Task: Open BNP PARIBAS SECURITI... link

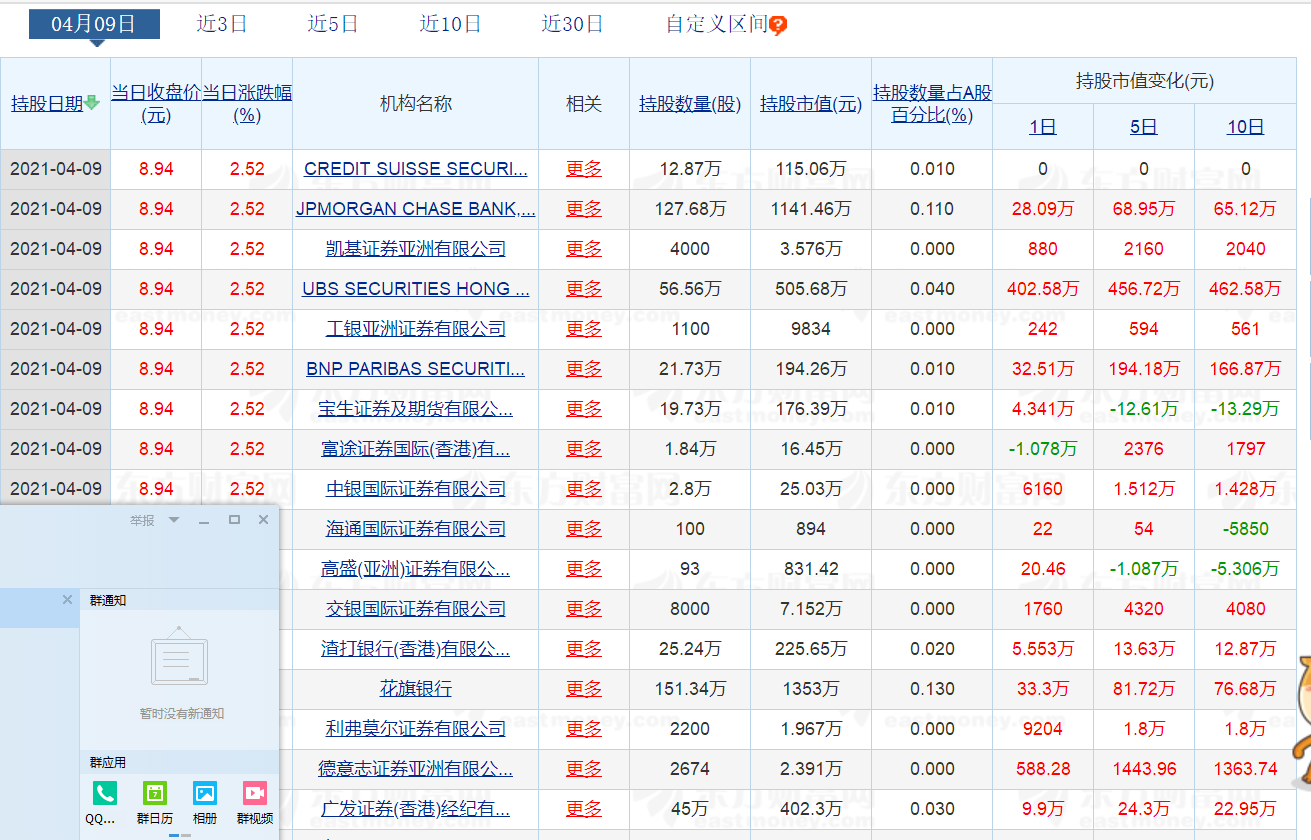Action: [x=416, y=369]
